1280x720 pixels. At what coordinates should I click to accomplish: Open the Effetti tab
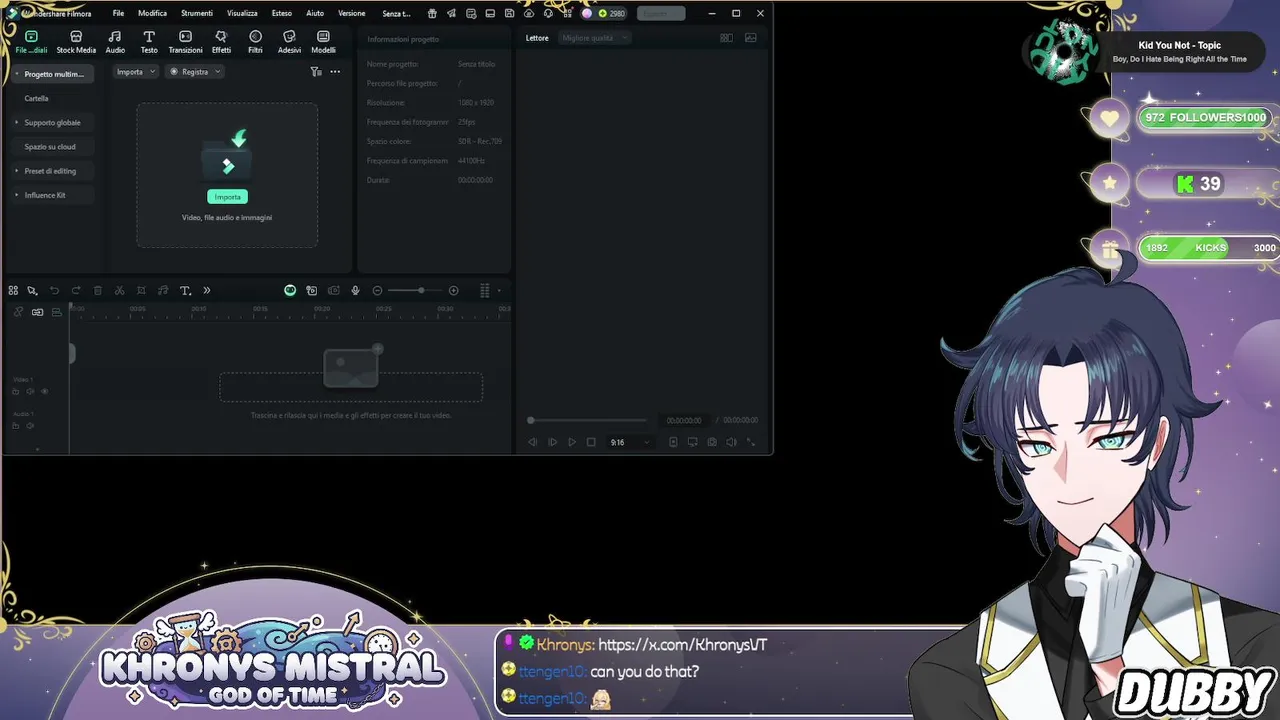[221, 42]
